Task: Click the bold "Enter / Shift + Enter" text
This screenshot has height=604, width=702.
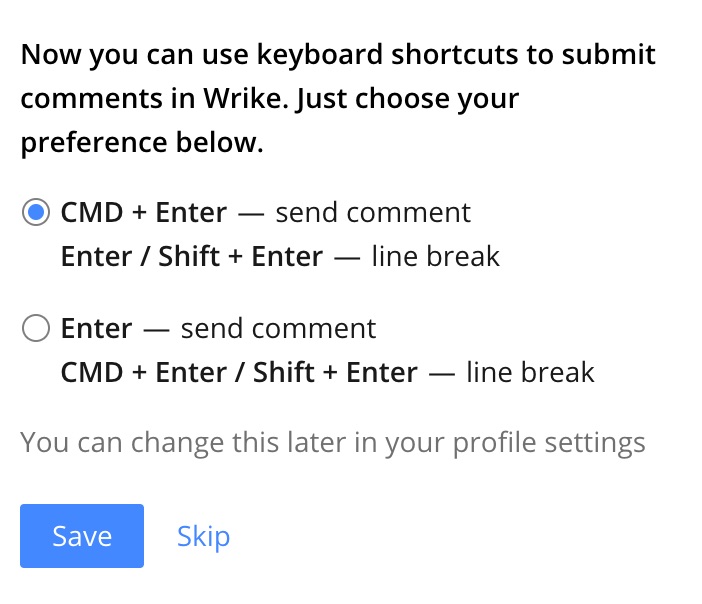Action: (192, 257)
